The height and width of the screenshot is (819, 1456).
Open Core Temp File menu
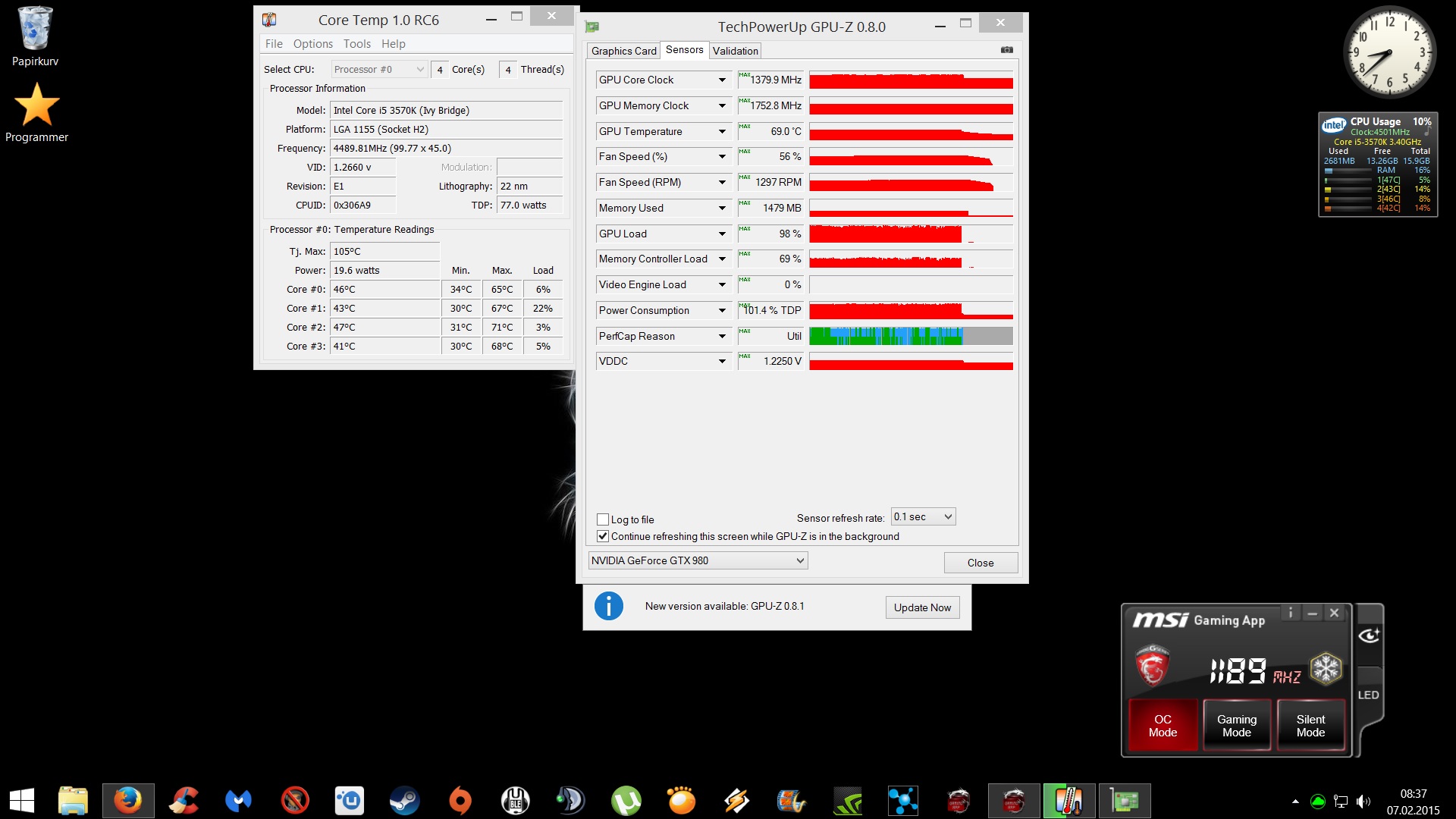(274, 43)
